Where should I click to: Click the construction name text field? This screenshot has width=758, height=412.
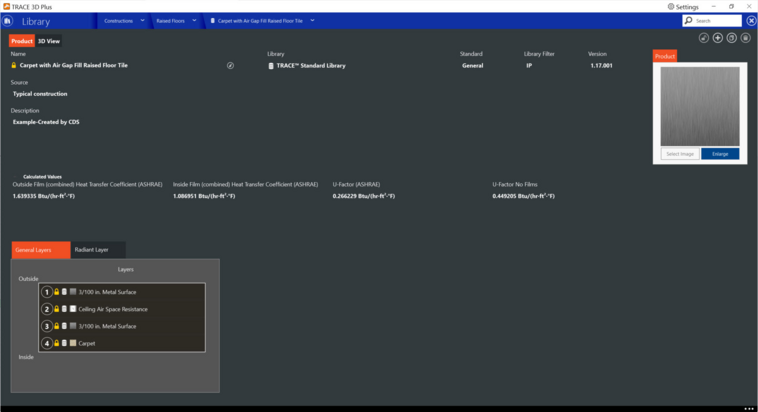(73, 65)
